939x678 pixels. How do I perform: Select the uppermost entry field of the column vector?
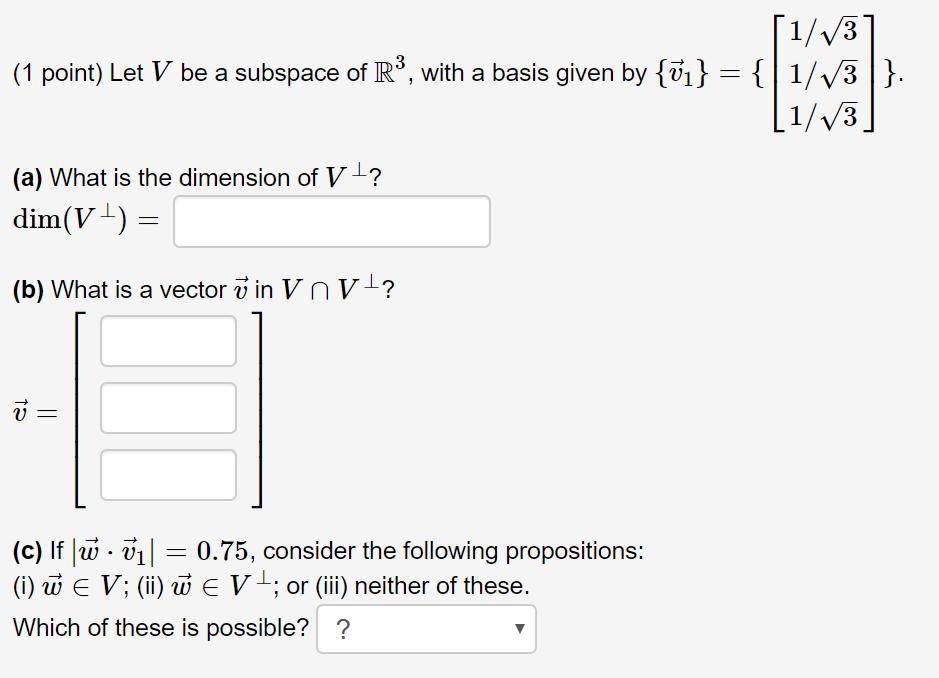[167, 341]
